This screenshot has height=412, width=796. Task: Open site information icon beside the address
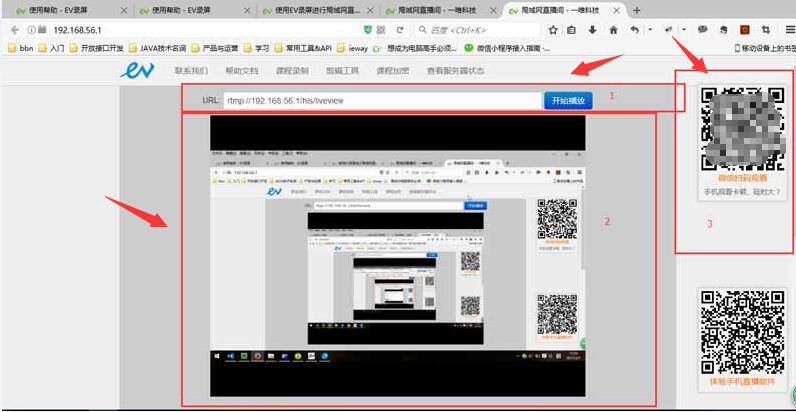(31, 30)
